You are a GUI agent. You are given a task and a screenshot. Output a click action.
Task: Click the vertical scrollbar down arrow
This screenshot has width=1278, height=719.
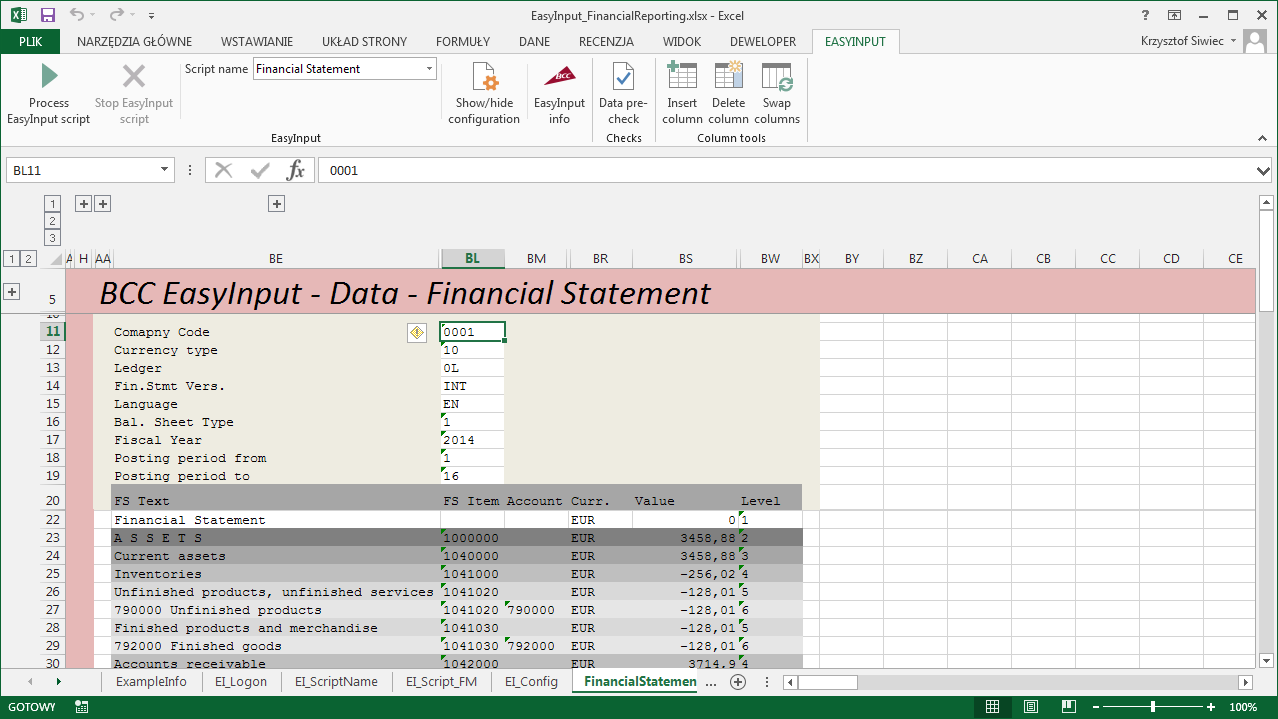coord(1265,660)
